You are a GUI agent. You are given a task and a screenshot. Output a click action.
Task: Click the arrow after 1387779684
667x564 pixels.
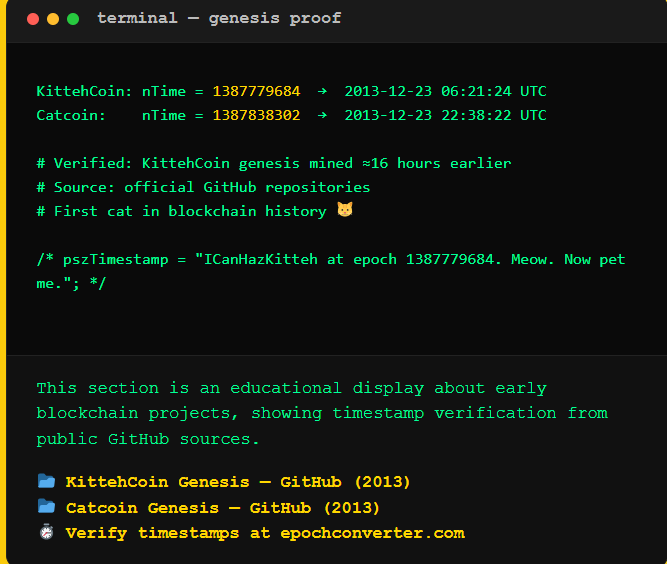pos(322,91)
